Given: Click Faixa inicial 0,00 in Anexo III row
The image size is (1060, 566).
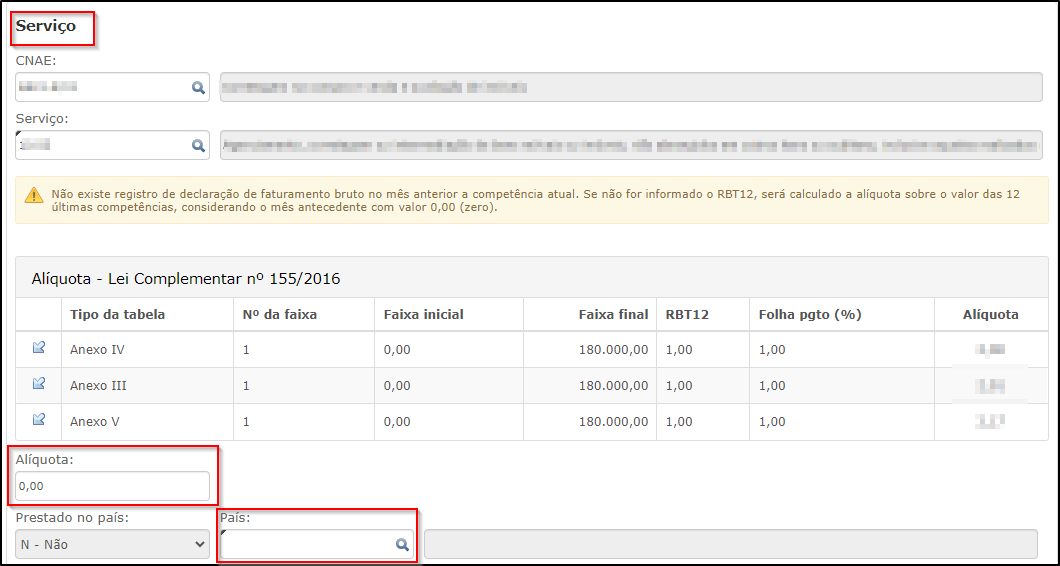Looking at the screenshot, I should coord(397,386).
